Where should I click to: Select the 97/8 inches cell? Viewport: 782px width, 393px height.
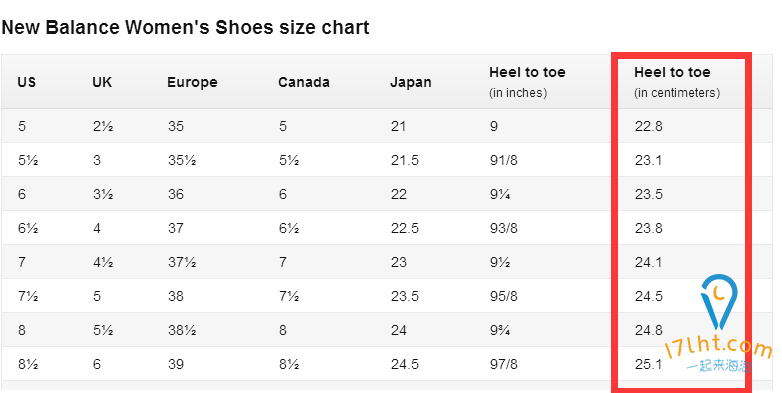(x=504, y=364)
